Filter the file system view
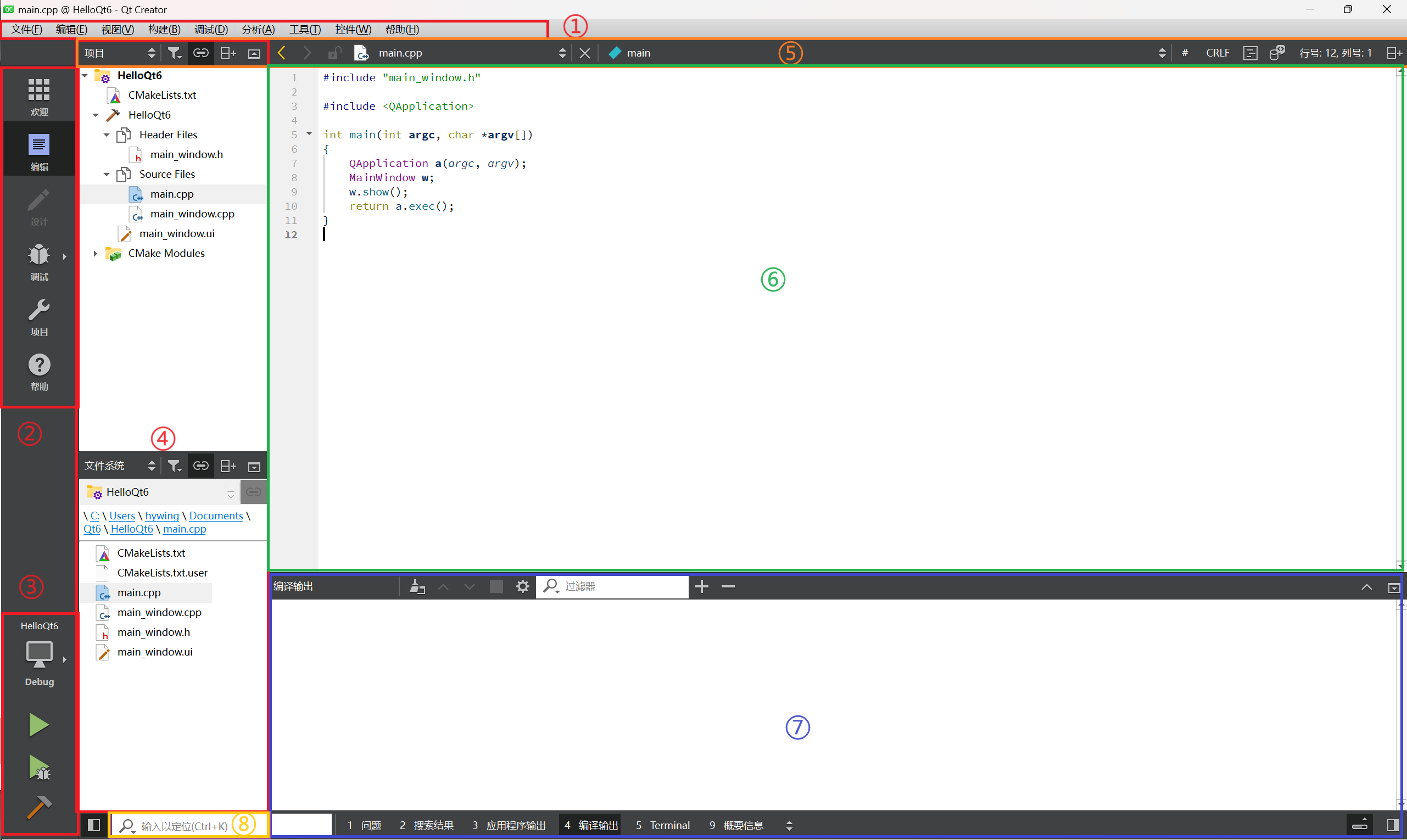This screenshot has height=840, width=1407. pos(175,466)
